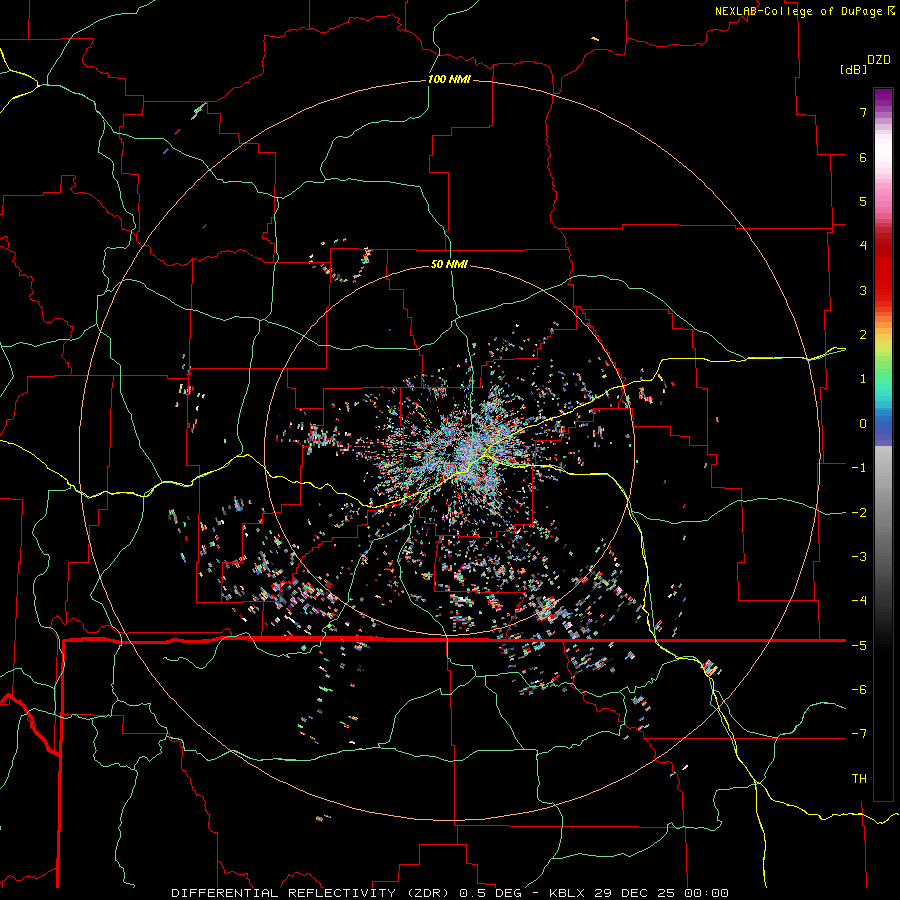This screenshot has width=900, height=900.
Task: Pick the -5 tick label on the scale
Action: (859, 646)
